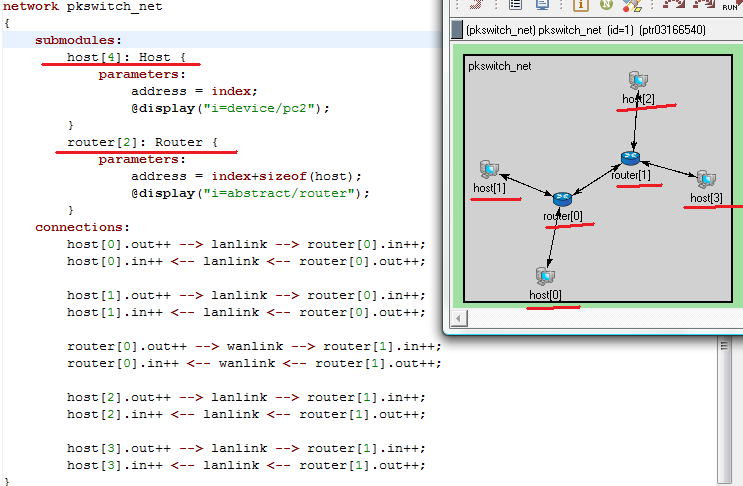Image resolution: width=743 pixels, height=486 pixels.
Task: Click the @display "i=abstract/router" line
Action: click(250, 193)
